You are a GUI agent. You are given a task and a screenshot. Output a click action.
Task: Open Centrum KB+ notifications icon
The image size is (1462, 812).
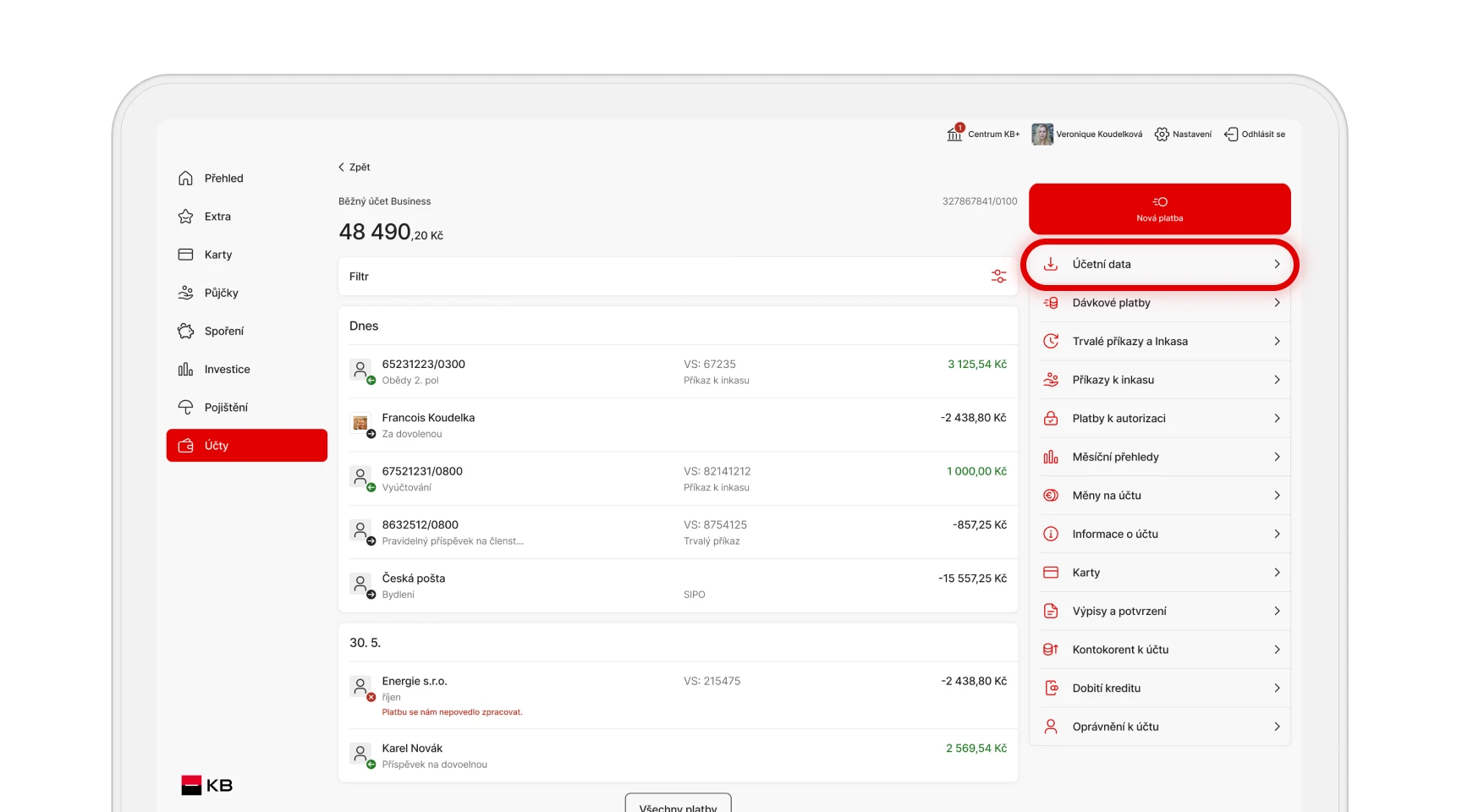click(x=954, y=134)
